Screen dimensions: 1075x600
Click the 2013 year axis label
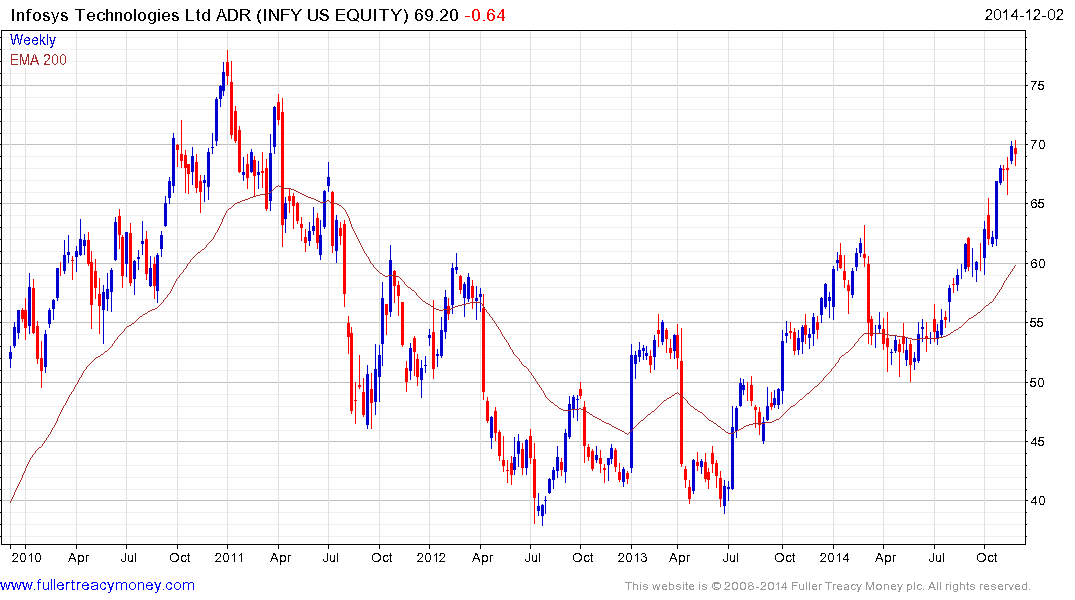click(x=632, y=557)
